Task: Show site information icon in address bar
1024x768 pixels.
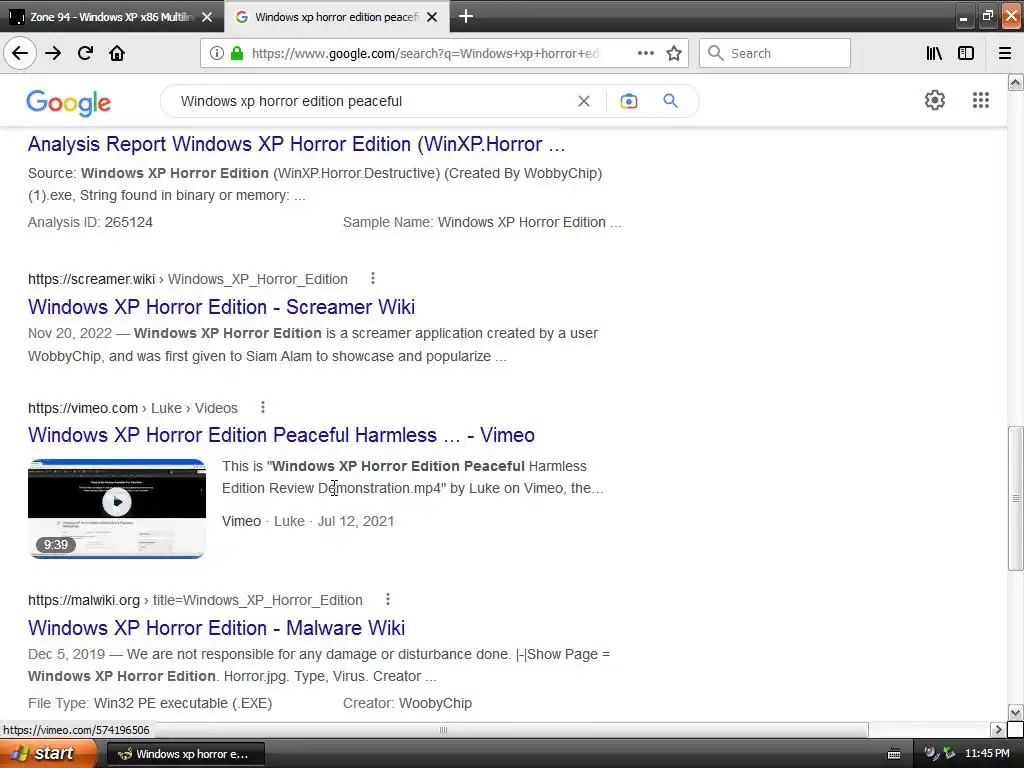Action: [217, 53]
